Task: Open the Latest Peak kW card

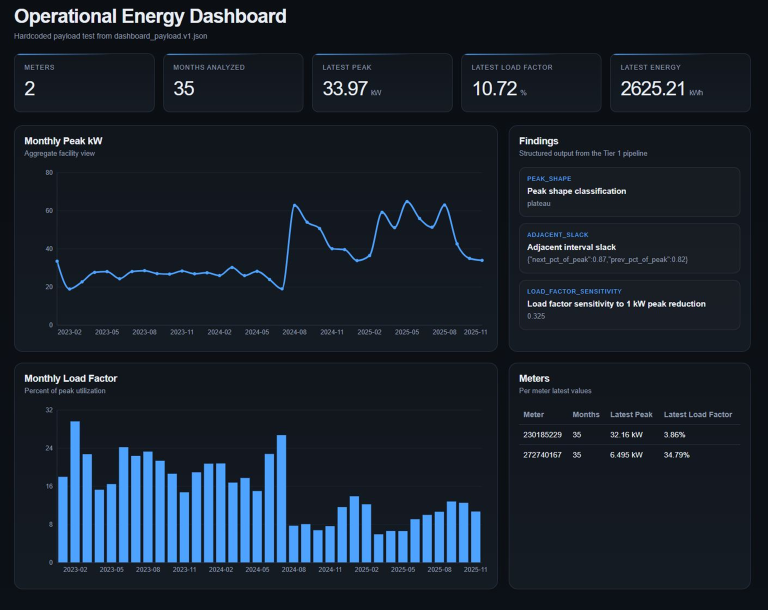Action: click(x=382, y=82)
